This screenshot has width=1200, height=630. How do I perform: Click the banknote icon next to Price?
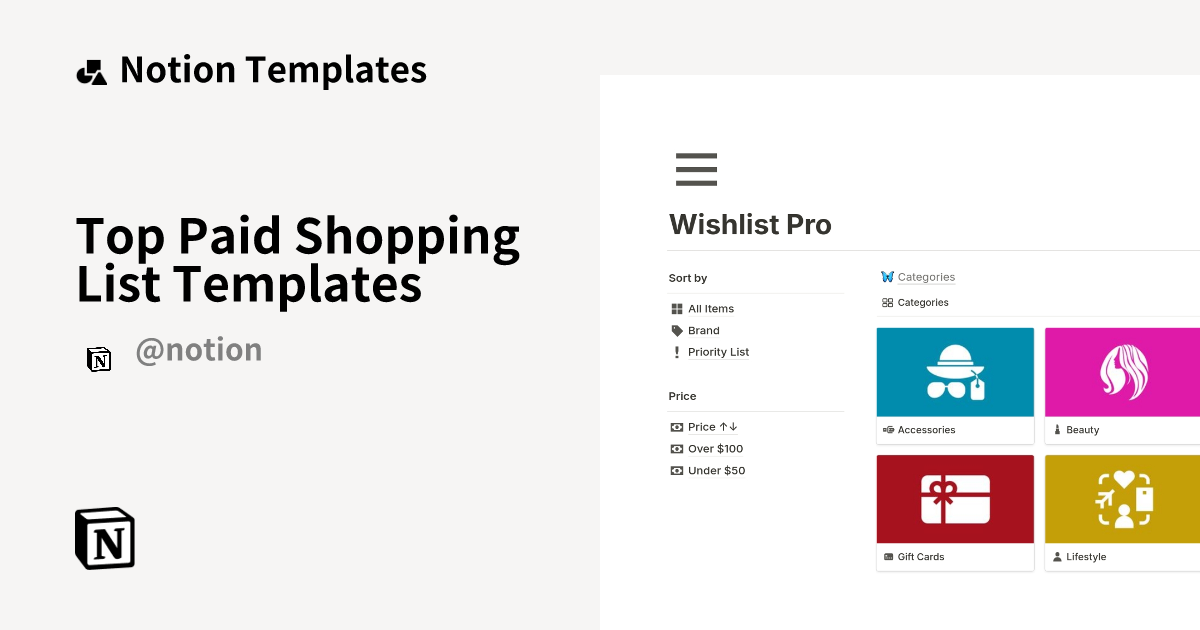pyautogui.click(x=676, y=426)
